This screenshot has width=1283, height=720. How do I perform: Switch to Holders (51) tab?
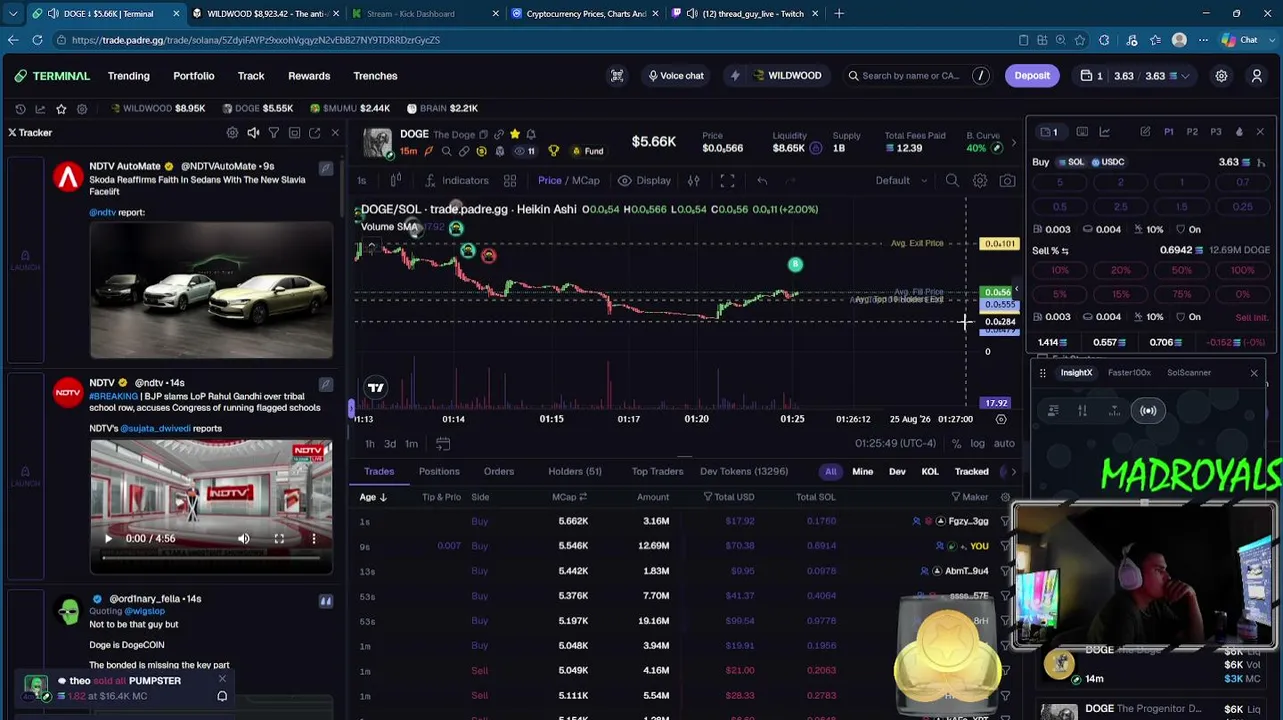click(x=575, y=472)
